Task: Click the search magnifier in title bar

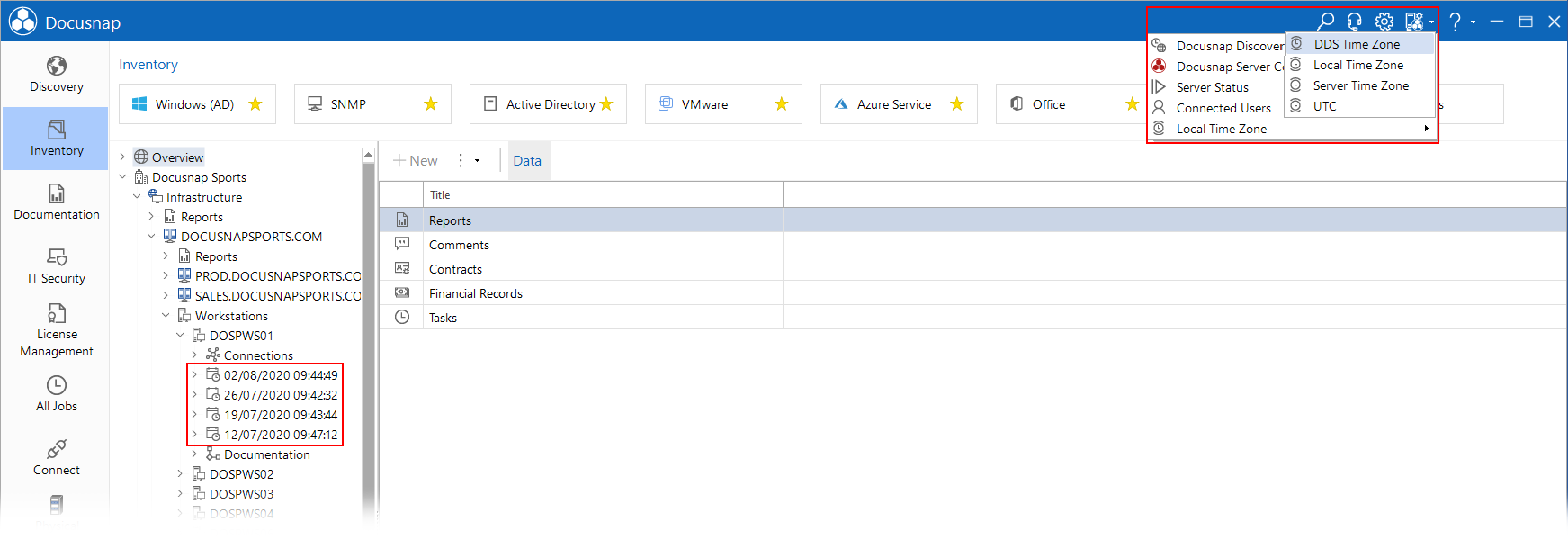Action: click(1325, 22)
